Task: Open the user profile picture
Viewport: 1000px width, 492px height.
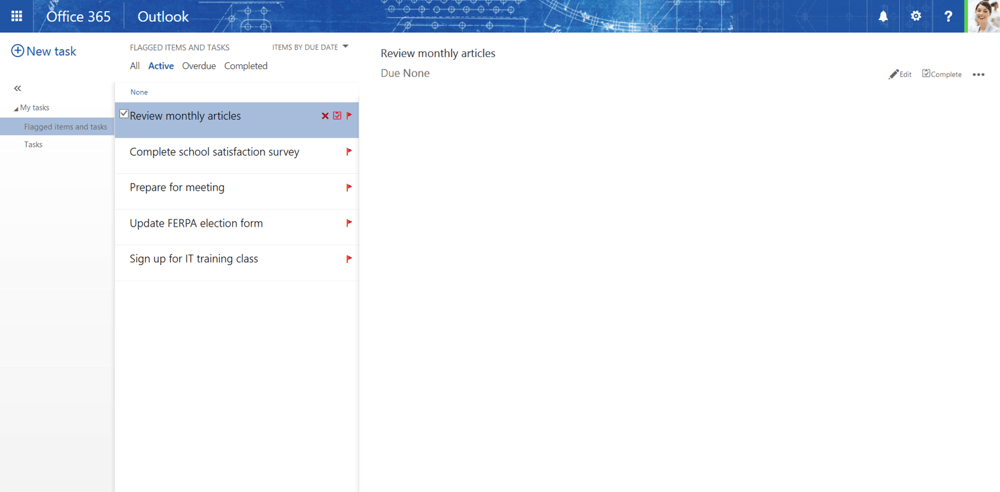Action: tap(984, 16)
